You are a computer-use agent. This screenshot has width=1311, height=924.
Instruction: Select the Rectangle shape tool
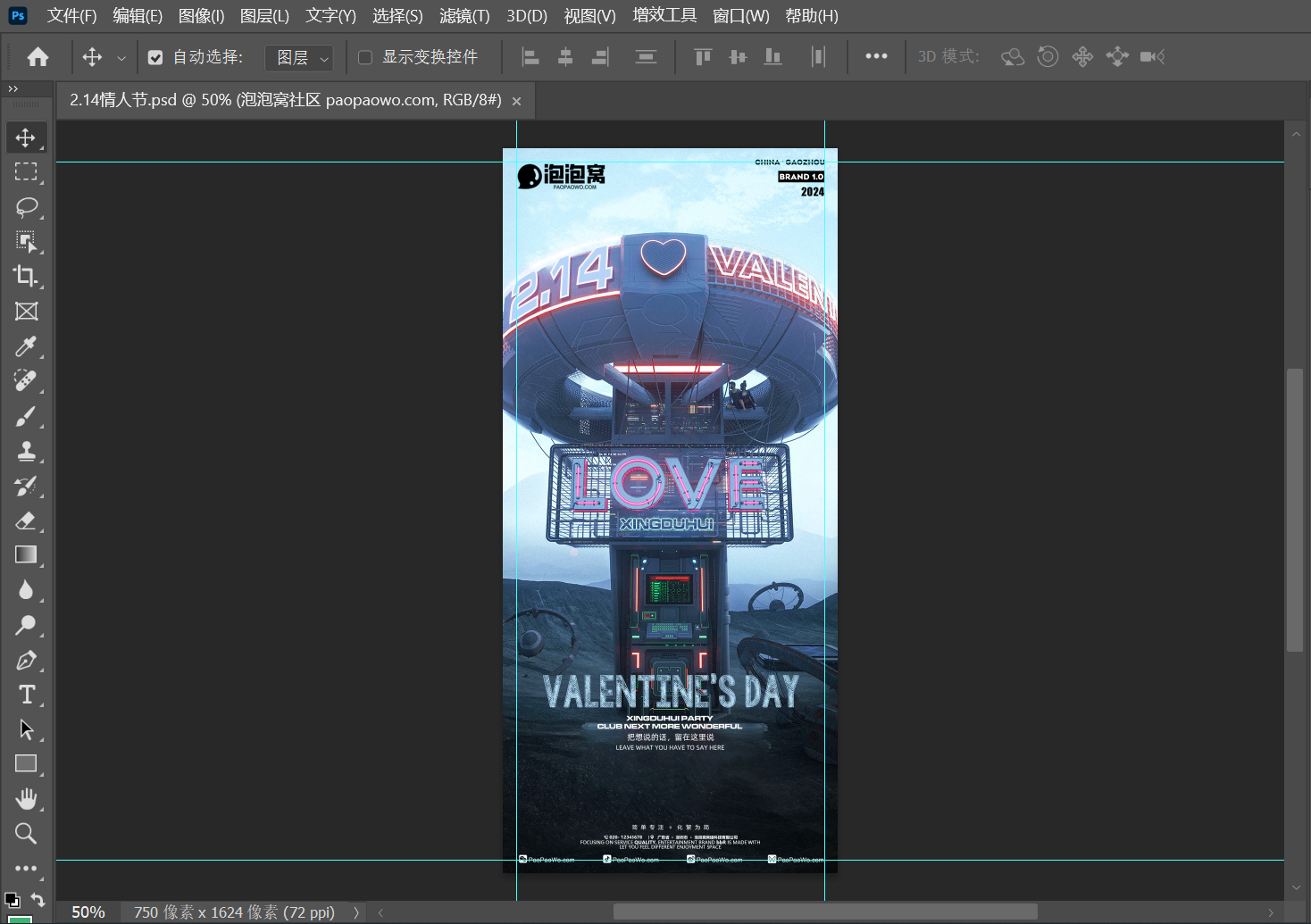click(26, 763)
